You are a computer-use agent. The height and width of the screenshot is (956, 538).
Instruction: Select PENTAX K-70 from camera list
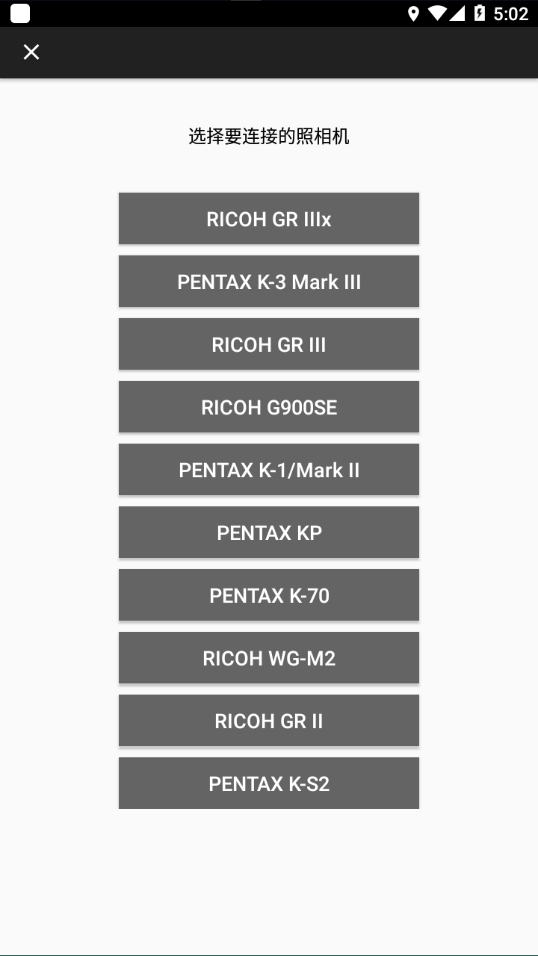coord(269,596)
